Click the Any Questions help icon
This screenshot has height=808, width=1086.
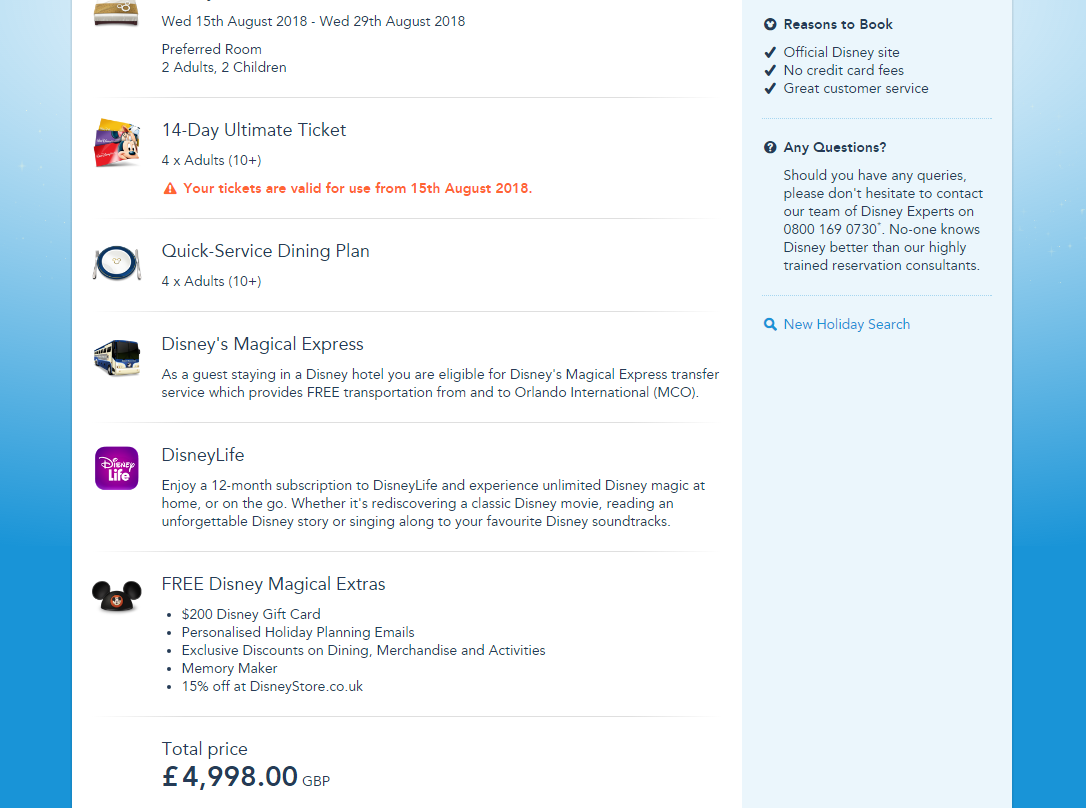click(x=770, y=147)
